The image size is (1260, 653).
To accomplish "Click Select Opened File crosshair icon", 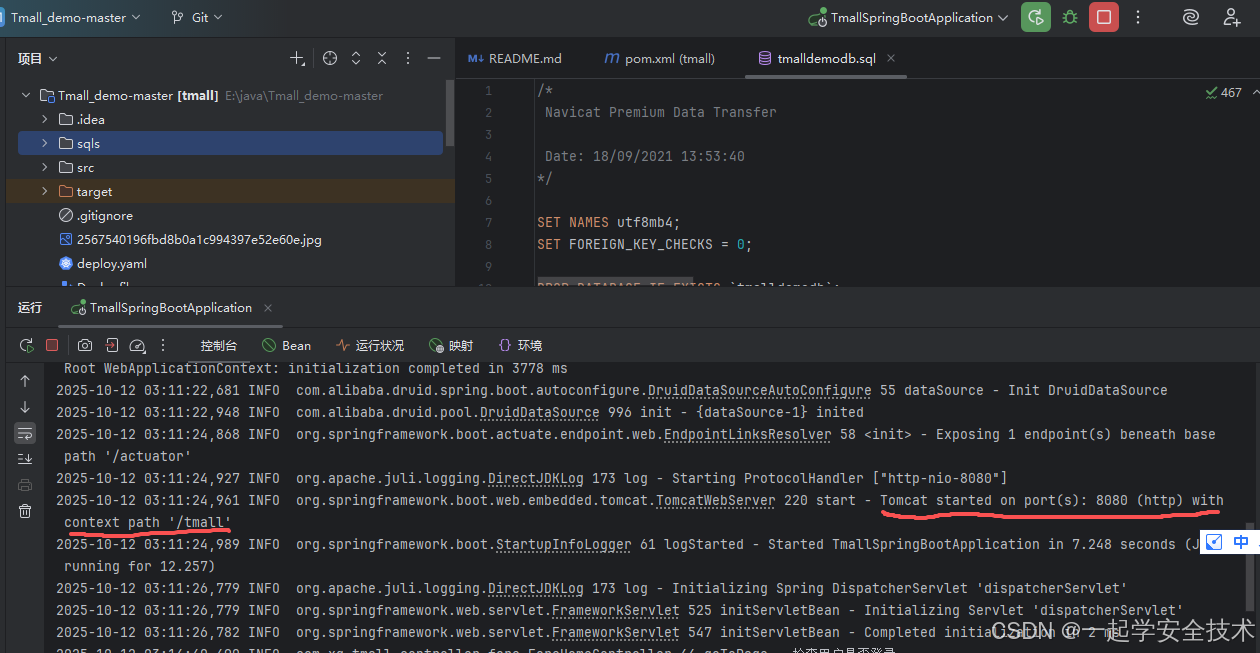I will tap(330, 59).
